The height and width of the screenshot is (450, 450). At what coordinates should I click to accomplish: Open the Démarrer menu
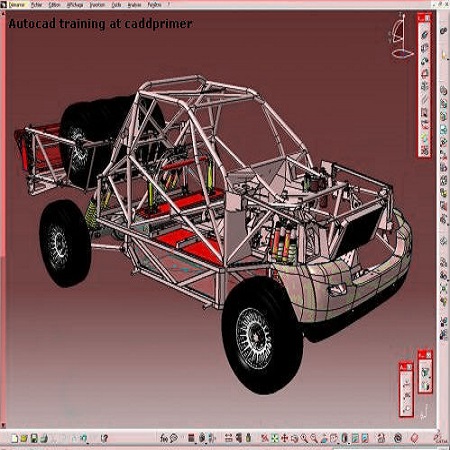coord(16,5)
